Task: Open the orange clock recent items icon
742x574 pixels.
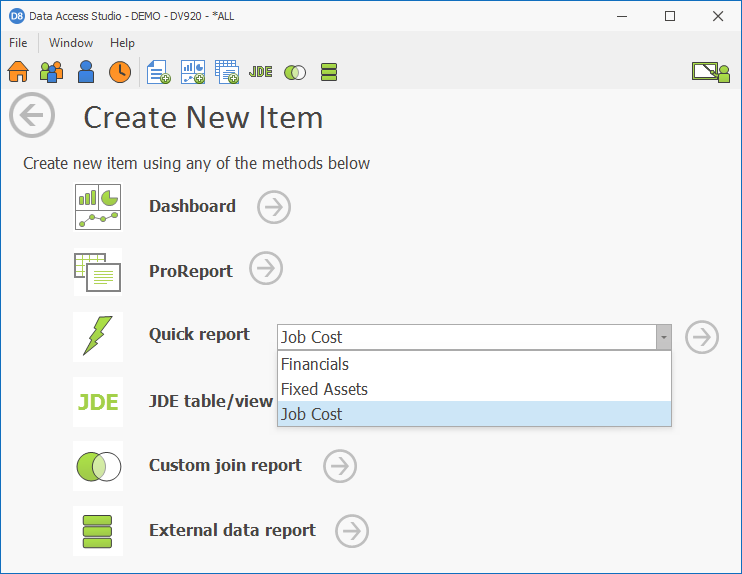Action: pos(120,72)
